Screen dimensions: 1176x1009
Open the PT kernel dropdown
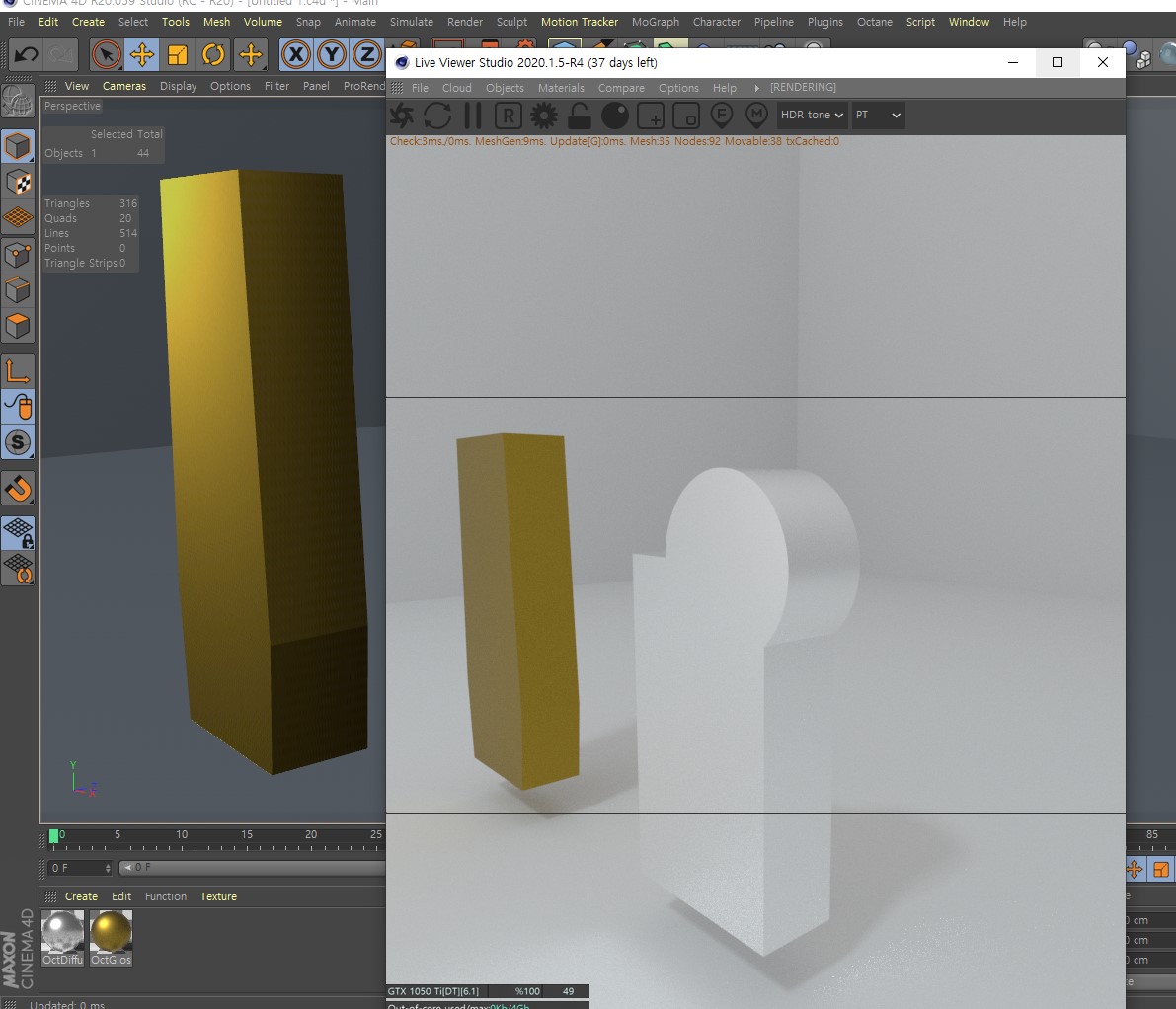click(x=878, y=115)
